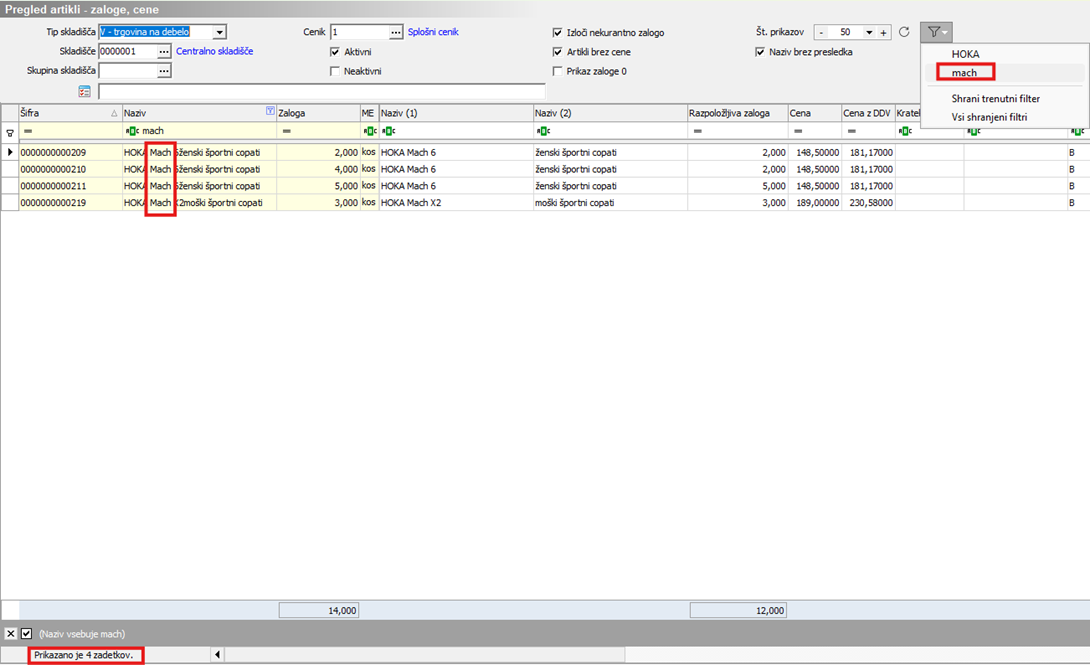Click the Centralno skladišče link

(214, 51)
